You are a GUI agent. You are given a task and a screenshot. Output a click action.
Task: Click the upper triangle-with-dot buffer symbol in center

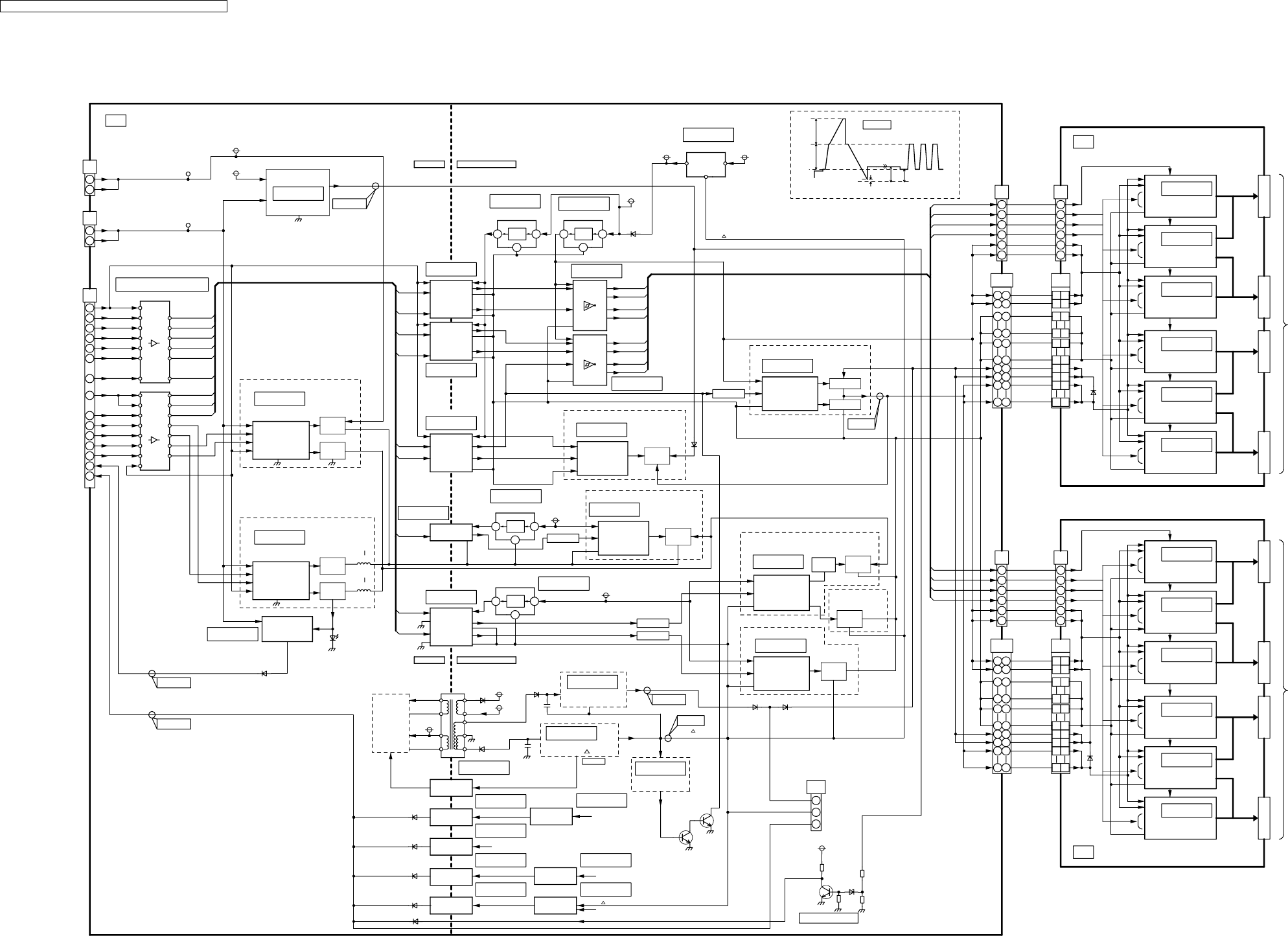tap(588, 306)
